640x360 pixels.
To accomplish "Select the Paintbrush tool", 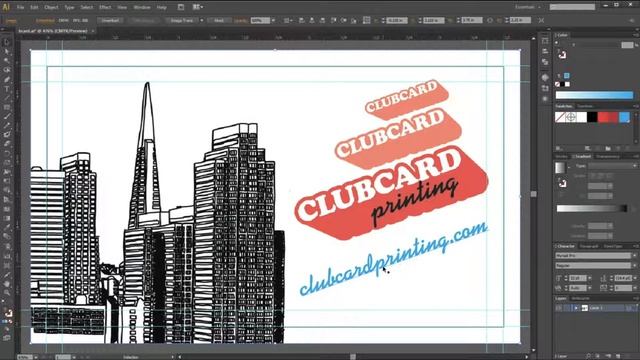I will click(x=7, y=117).
